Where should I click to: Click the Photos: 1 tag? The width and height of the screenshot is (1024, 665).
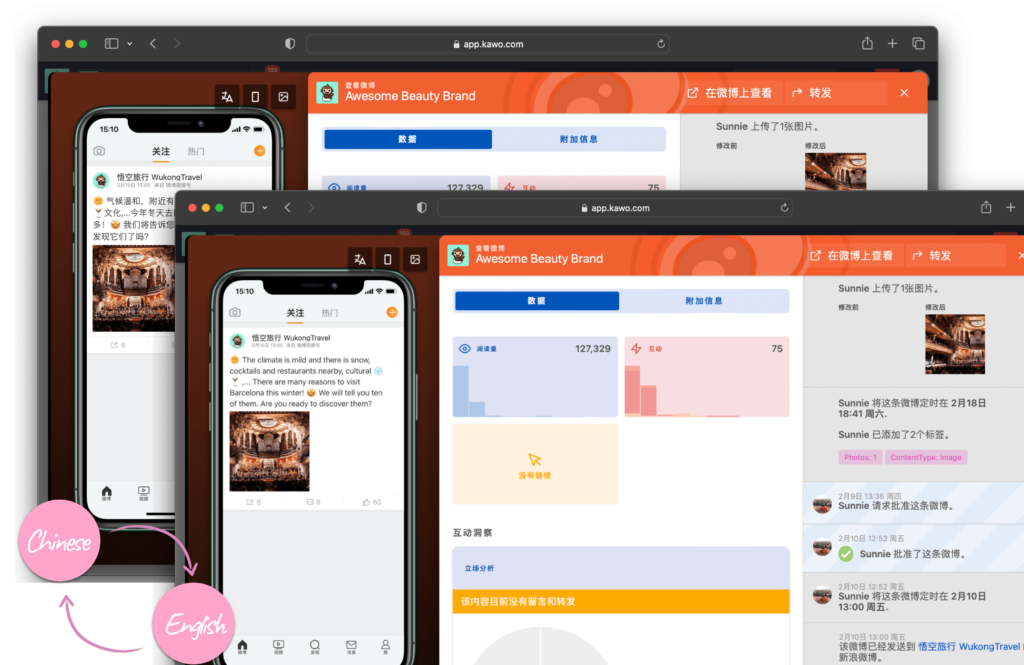[x=860, y=457]
